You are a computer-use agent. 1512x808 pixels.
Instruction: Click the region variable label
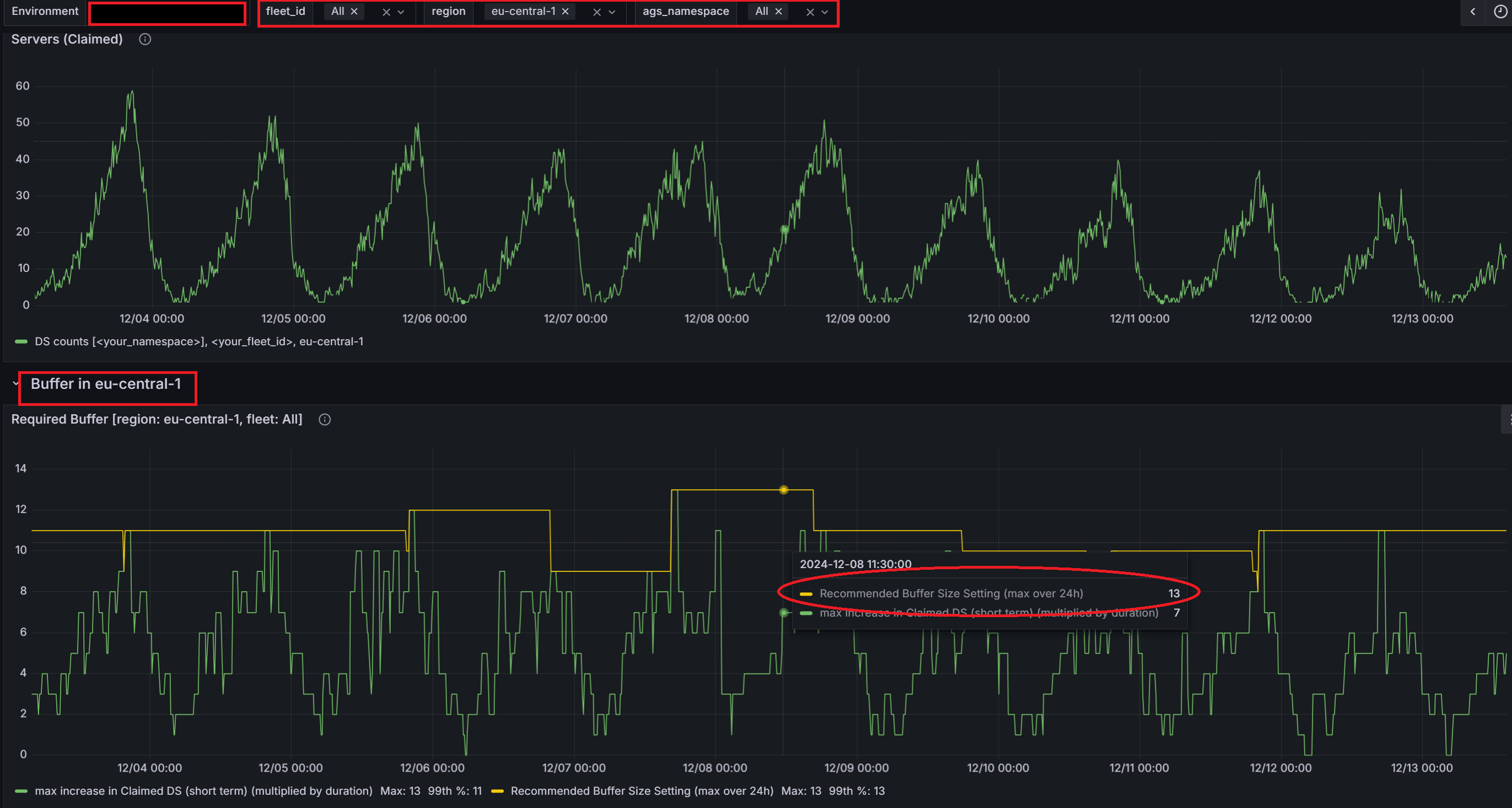449,11
